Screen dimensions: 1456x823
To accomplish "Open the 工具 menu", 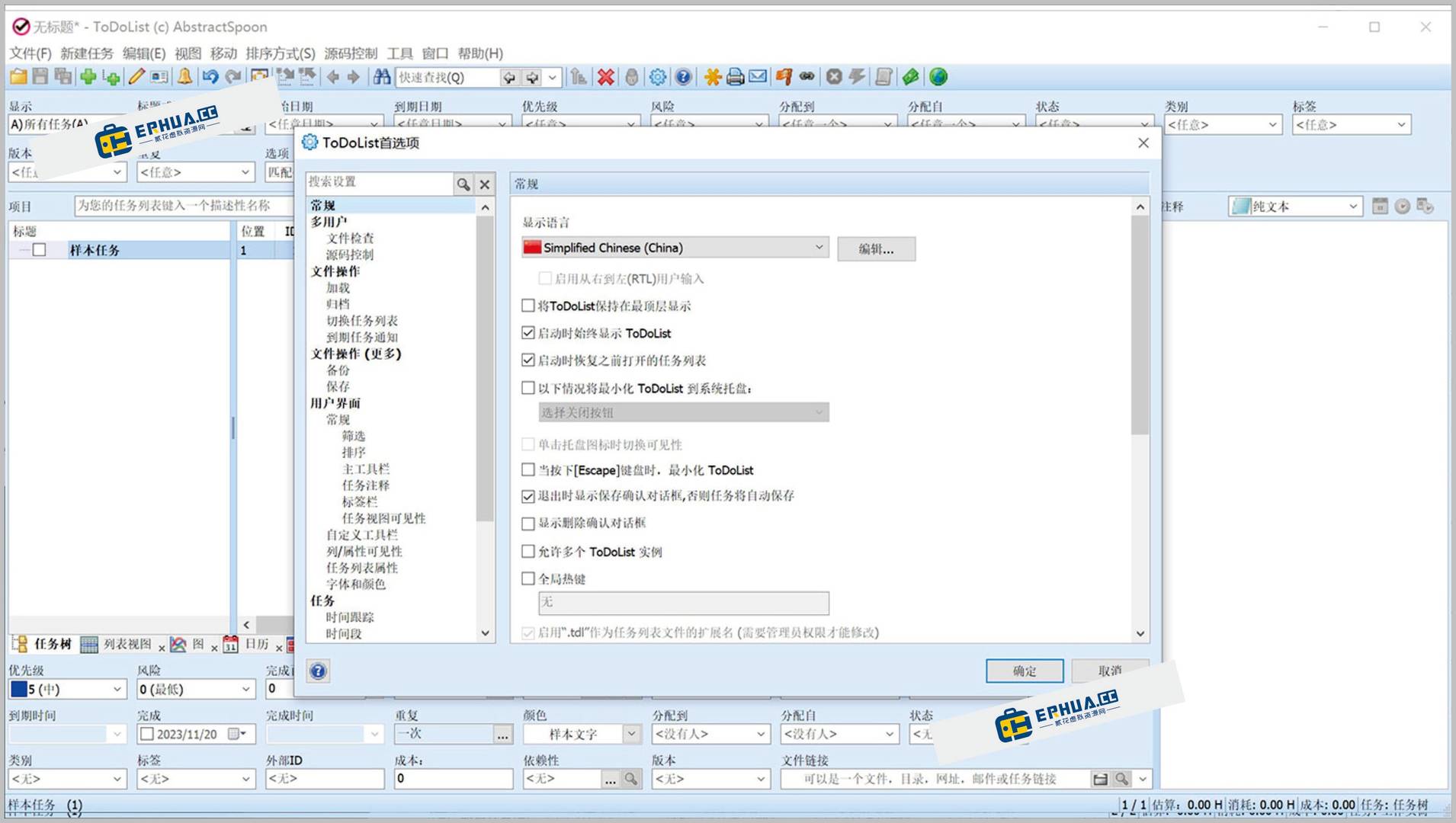I will pyautogui.click(x=401, y=53).
